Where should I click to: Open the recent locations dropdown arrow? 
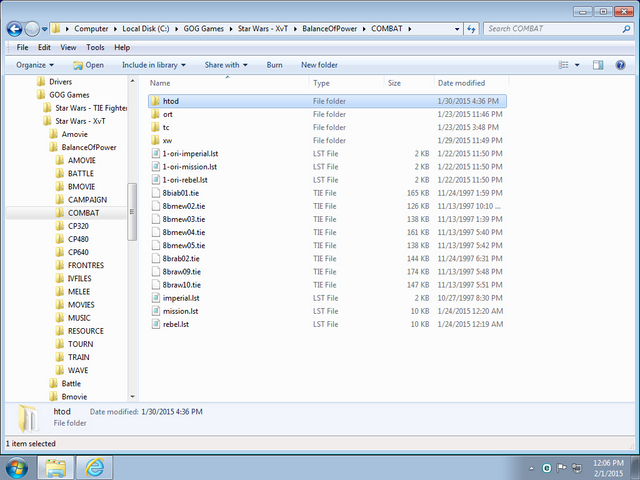[x=44, y=29]
